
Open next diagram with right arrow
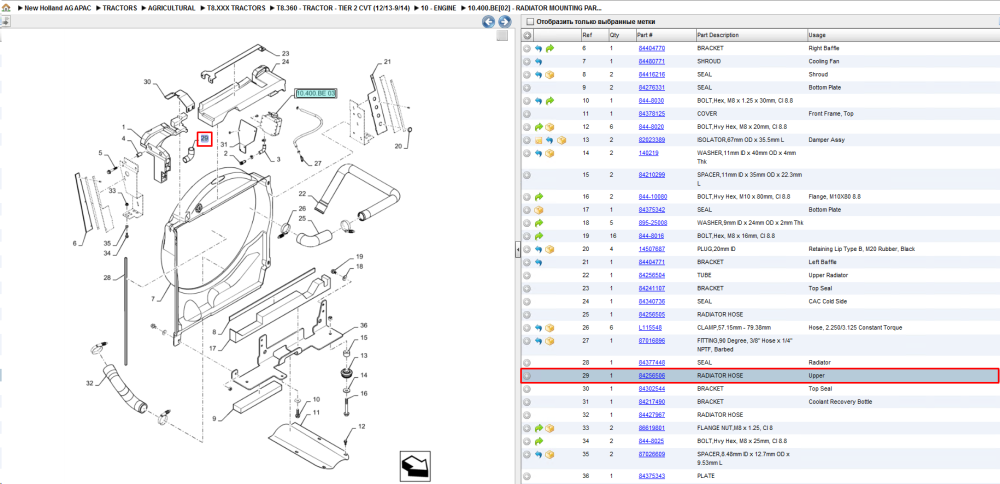coord(504,22)
